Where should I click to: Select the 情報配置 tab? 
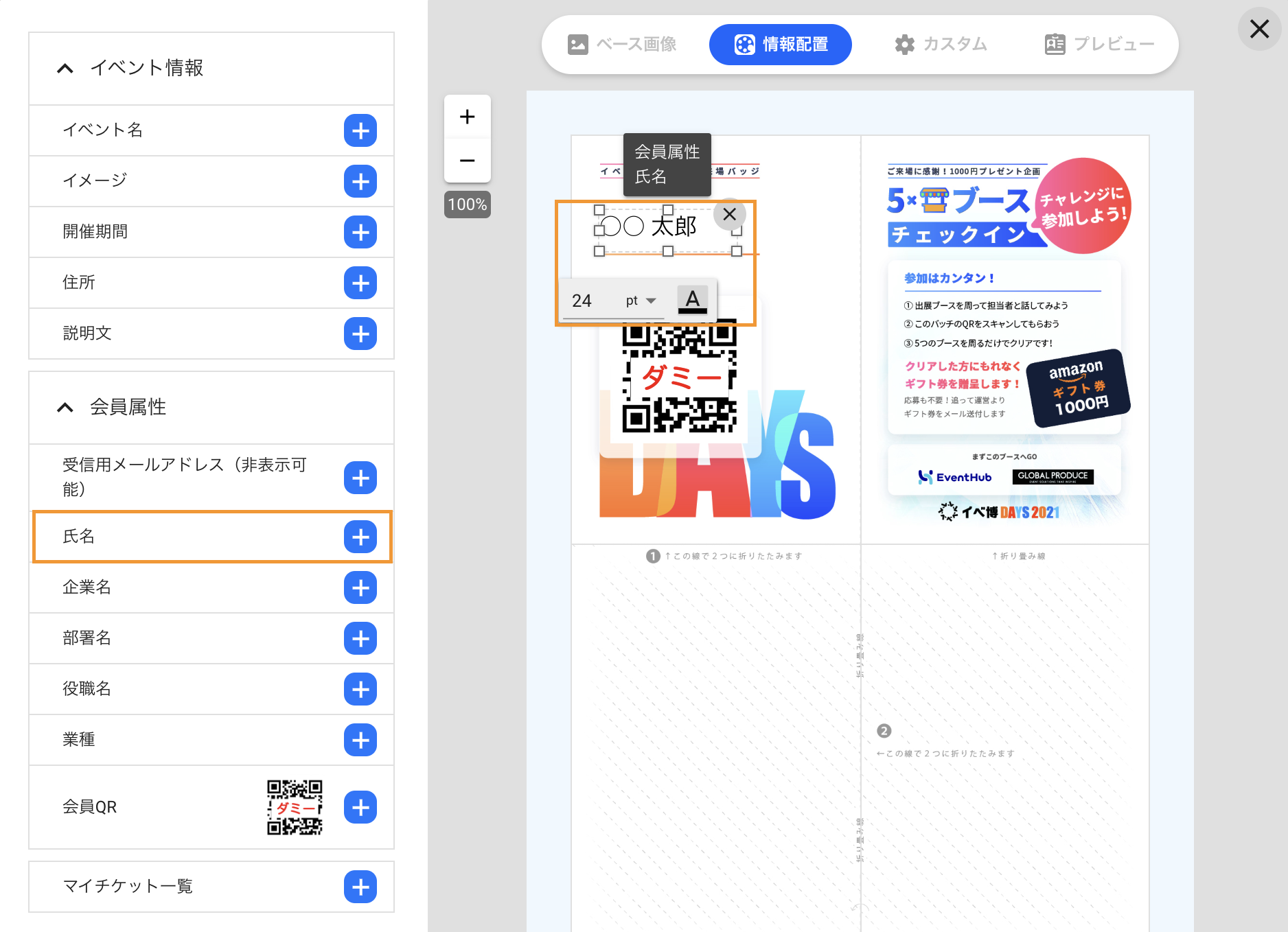(x=781, y=45)
